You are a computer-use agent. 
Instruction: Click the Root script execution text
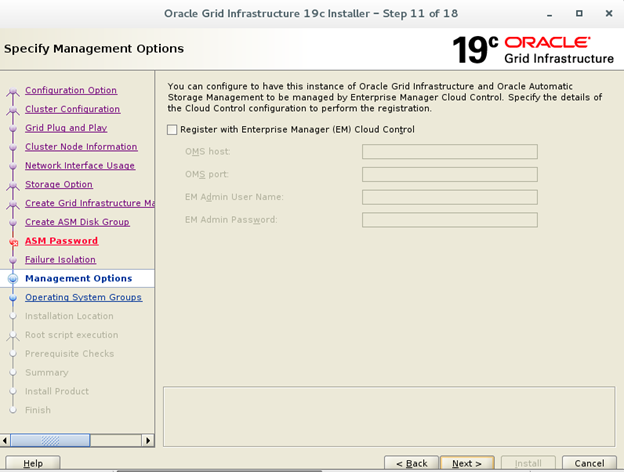72,335
